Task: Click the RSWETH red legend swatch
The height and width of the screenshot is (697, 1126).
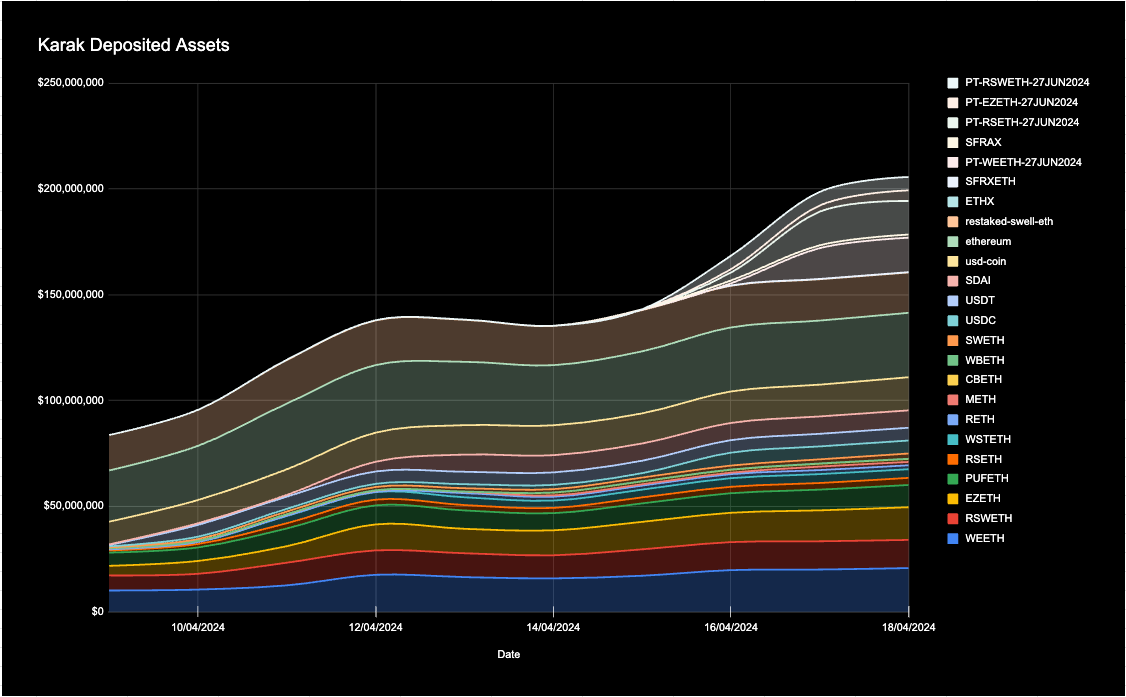Action: pos(953,519)
